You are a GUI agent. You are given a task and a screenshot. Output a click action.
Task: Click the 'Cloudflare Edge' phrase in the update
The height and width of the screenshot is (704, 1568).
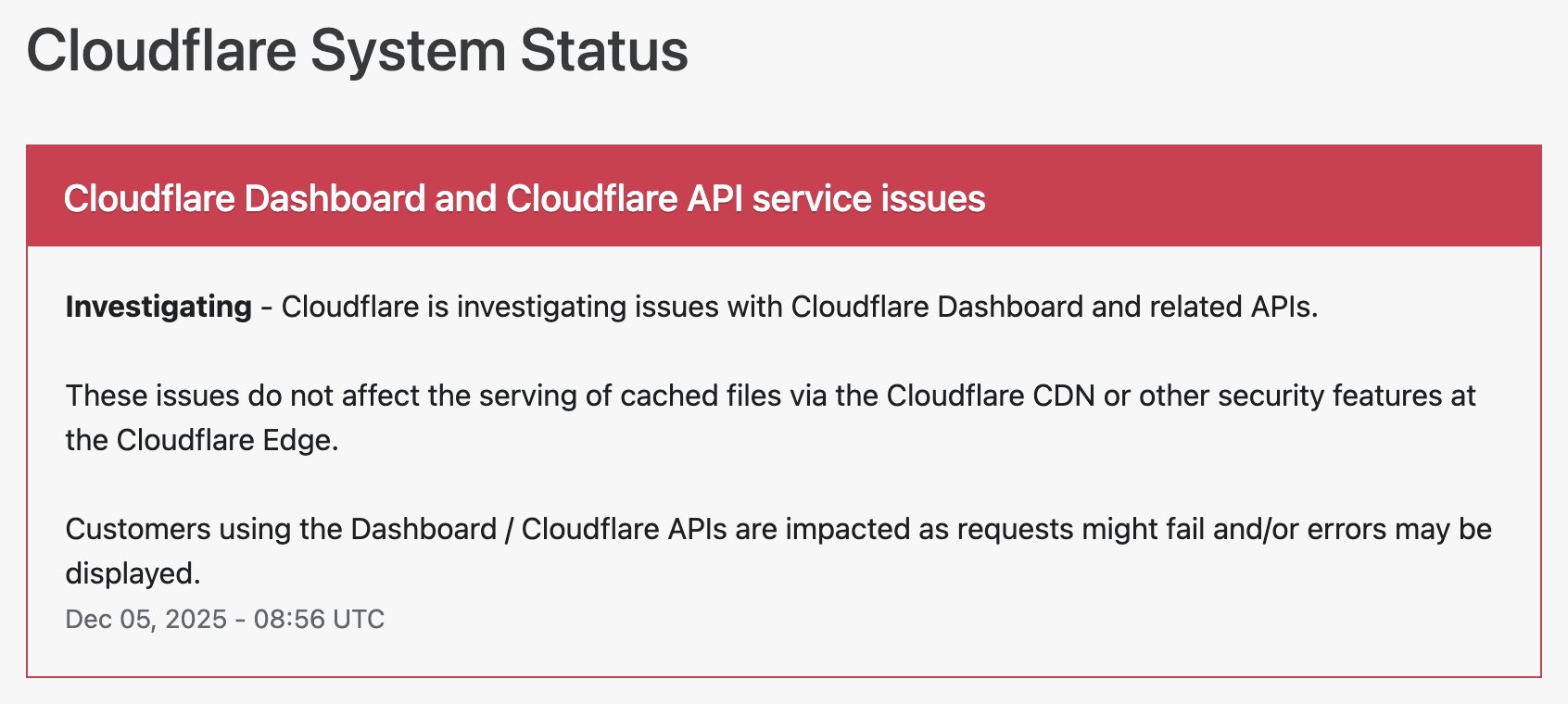pos(227,440)
